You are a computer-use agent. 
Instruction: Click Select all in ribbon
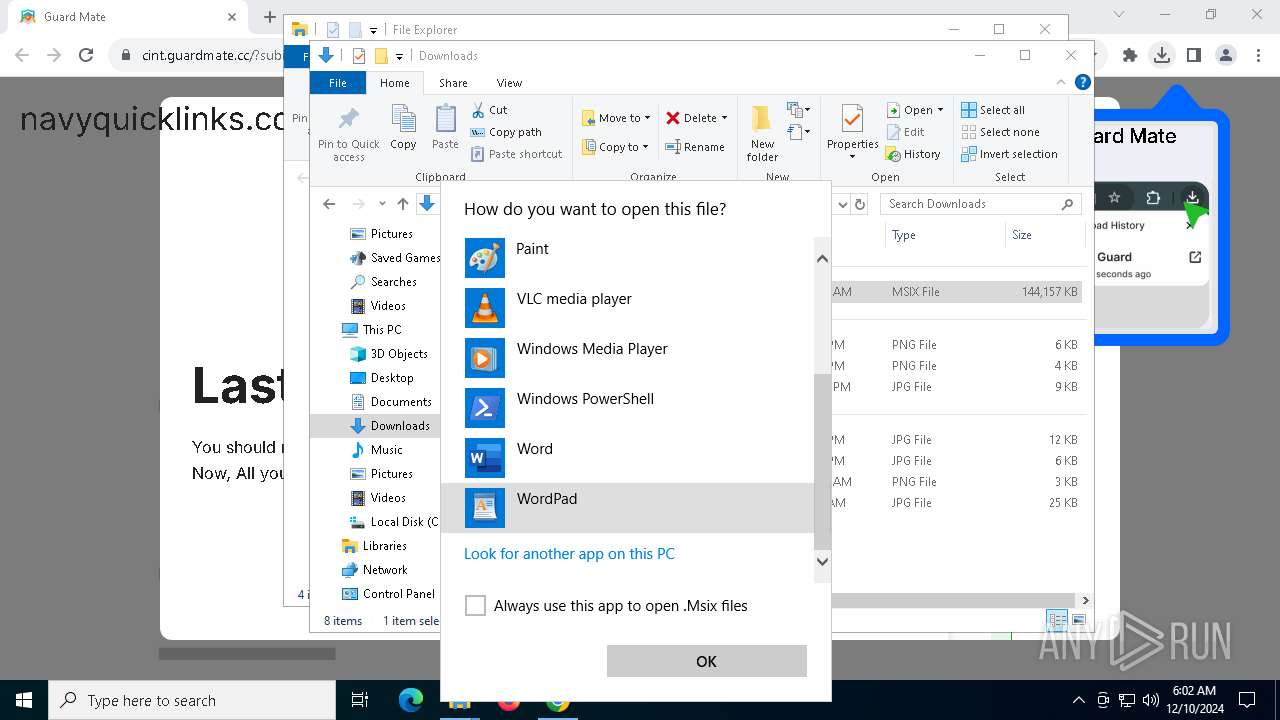pos(993,110)
